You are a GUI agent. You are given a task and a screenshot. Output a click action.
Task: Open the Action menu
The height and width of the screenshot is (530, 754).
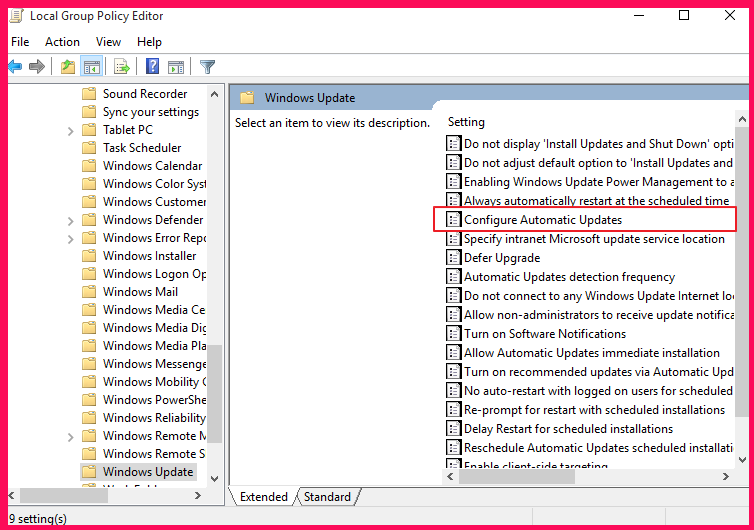pos(62,42)
